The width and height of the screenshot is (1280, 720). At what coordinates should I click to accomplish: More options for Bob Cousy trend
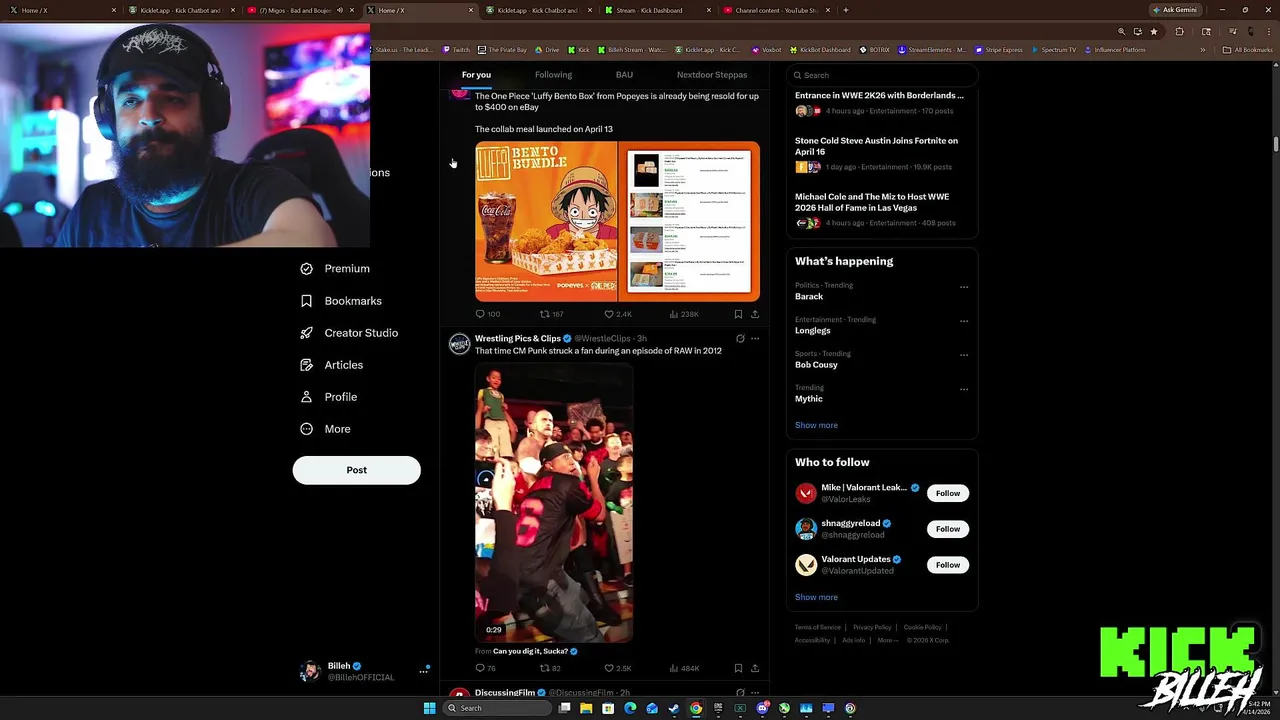[964, 355]
